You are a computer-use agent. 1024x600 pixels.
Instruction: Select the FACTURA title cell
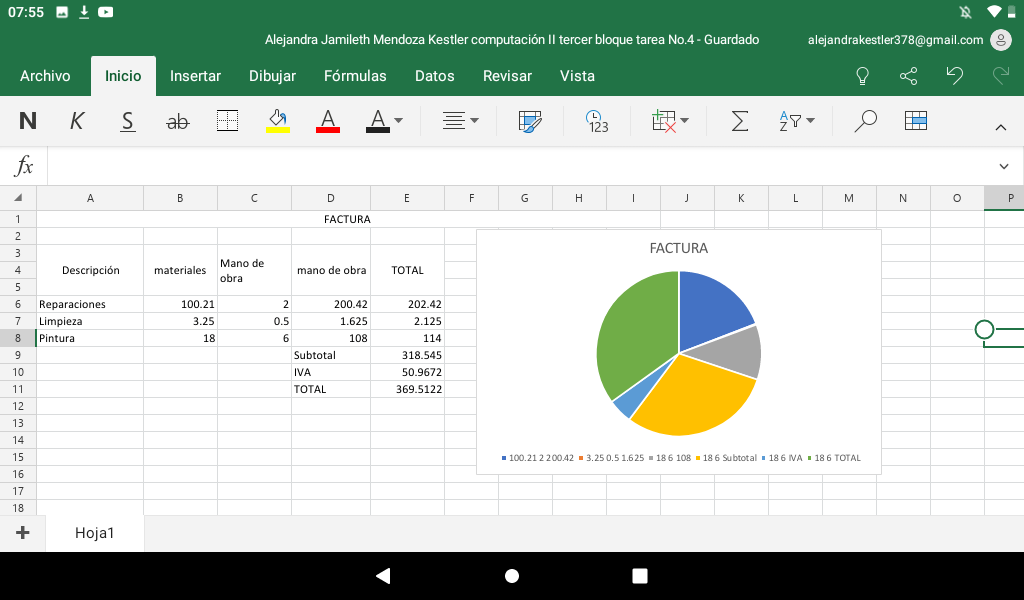pos(347,219)
